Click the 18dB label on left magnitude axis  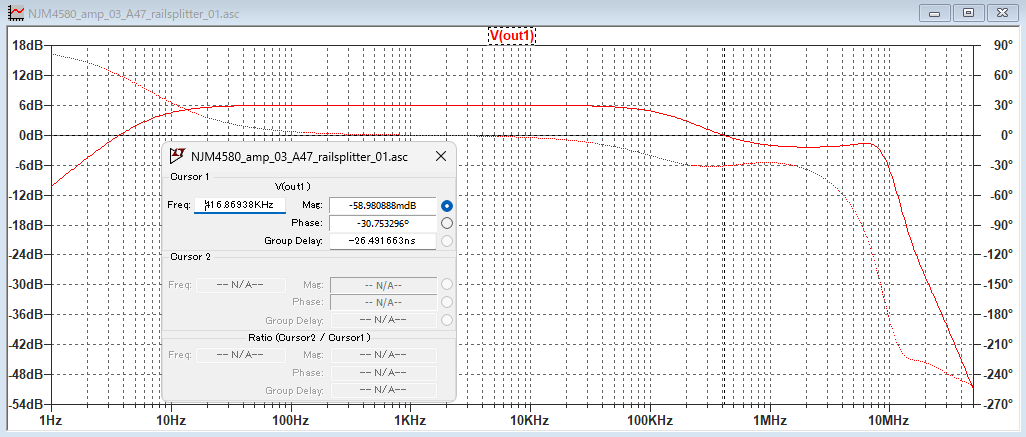click(x=26, y=46)
